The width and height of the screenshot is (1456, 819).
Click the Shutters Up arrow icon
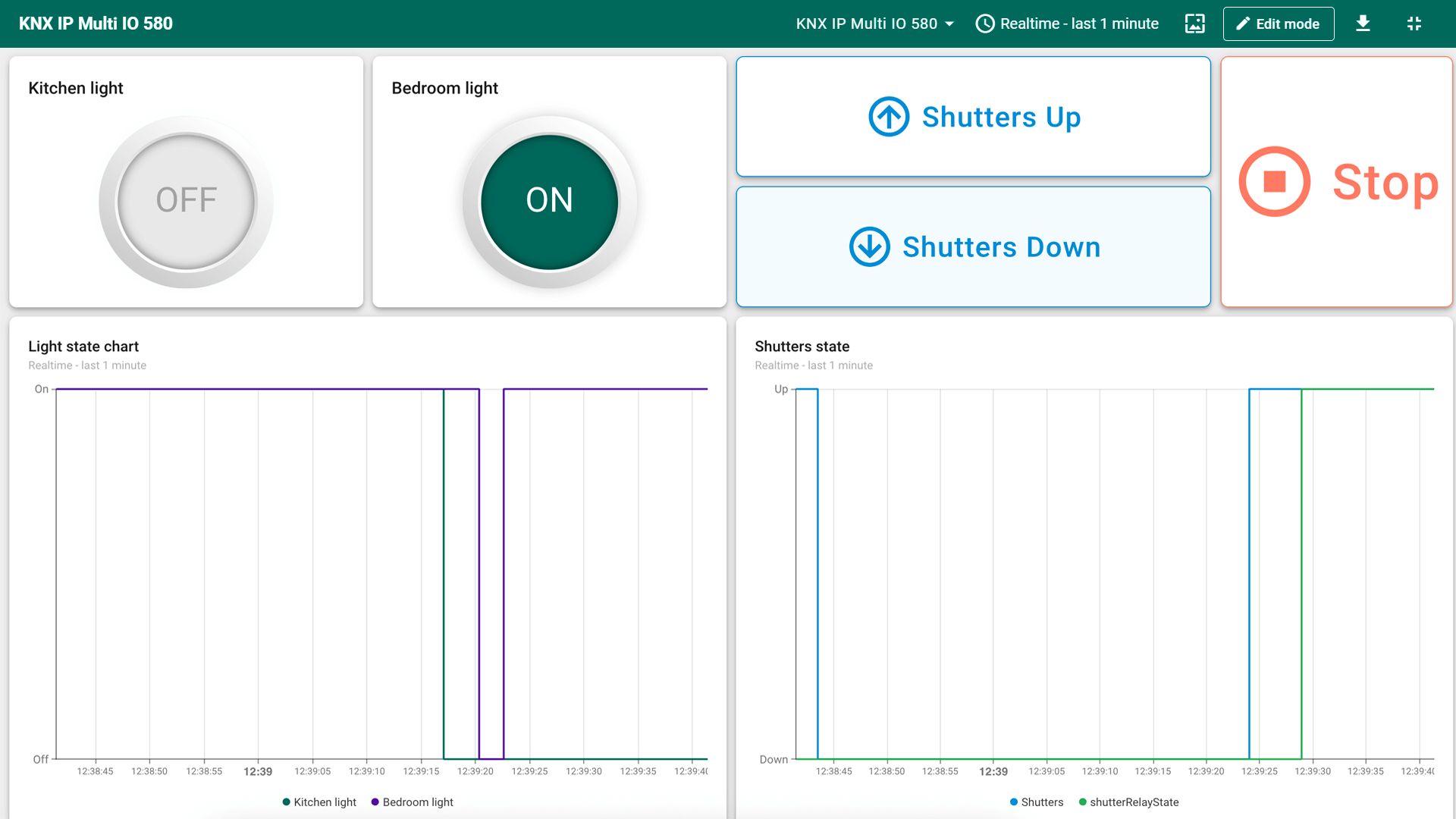(x=889, y=117)
